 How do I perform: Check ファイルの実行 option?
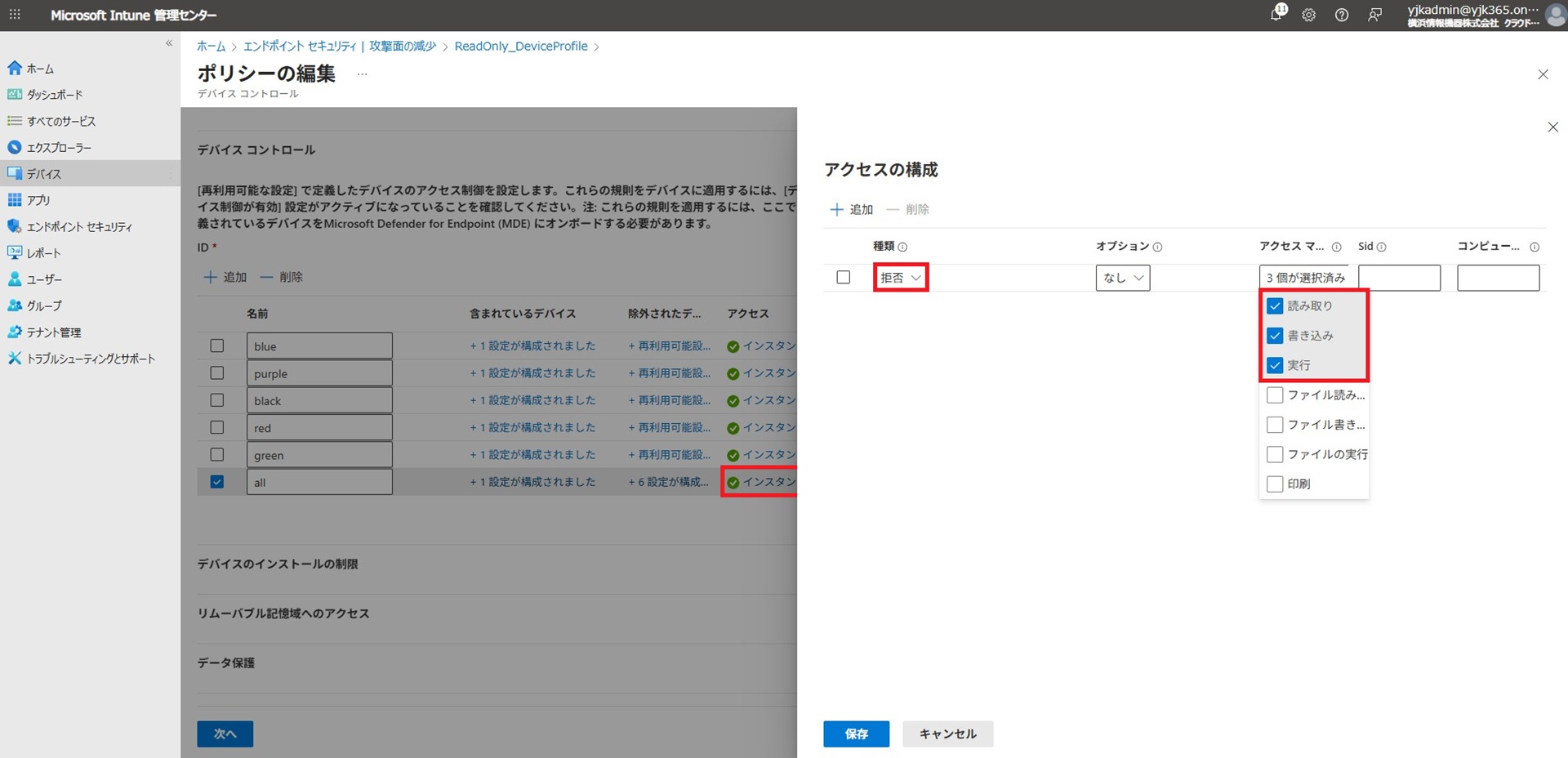[1275, 454]
